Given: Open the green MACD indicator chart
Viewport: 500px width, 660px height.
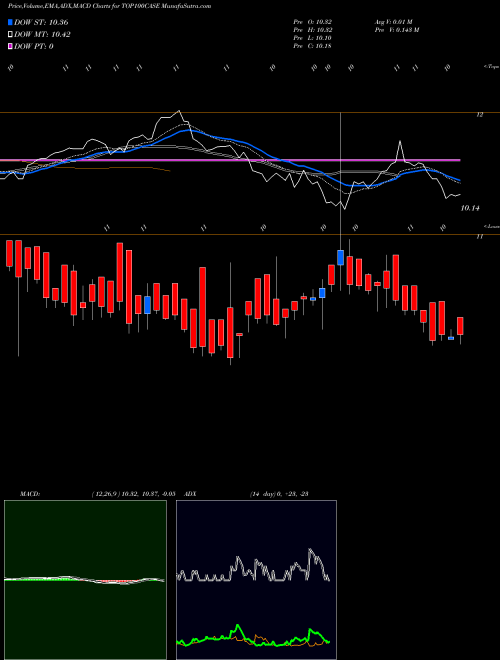Looking at the screenshot, I should (85, 580).
